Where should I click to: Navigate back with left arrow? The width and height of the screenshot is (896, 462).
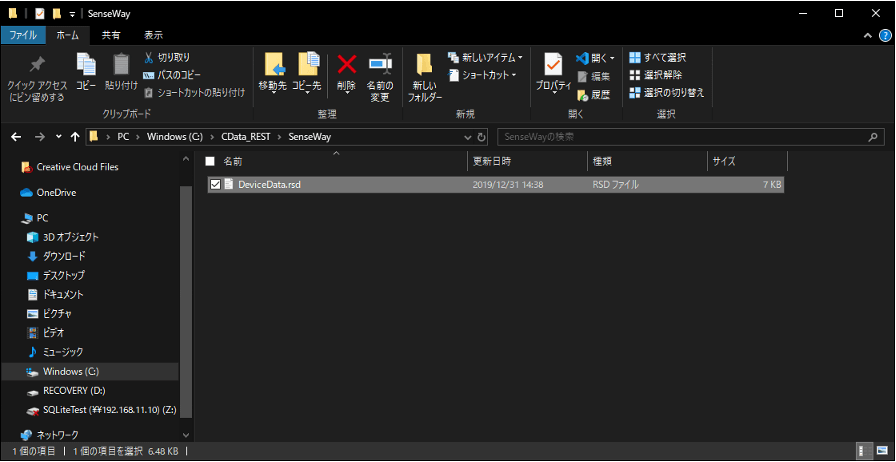(16, 137)
